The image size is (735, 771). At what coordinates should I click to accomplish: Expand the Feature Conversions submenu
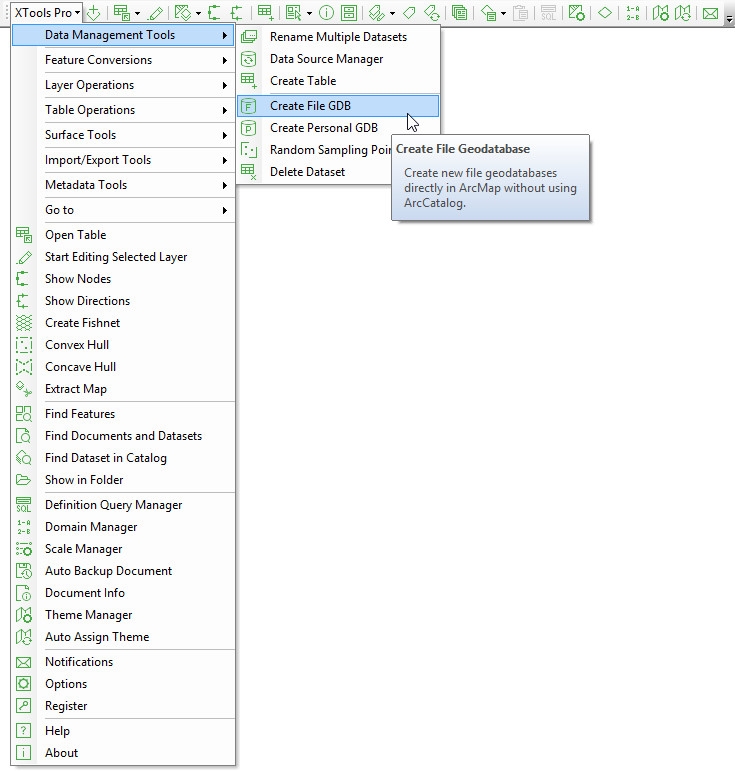[123, 60]
